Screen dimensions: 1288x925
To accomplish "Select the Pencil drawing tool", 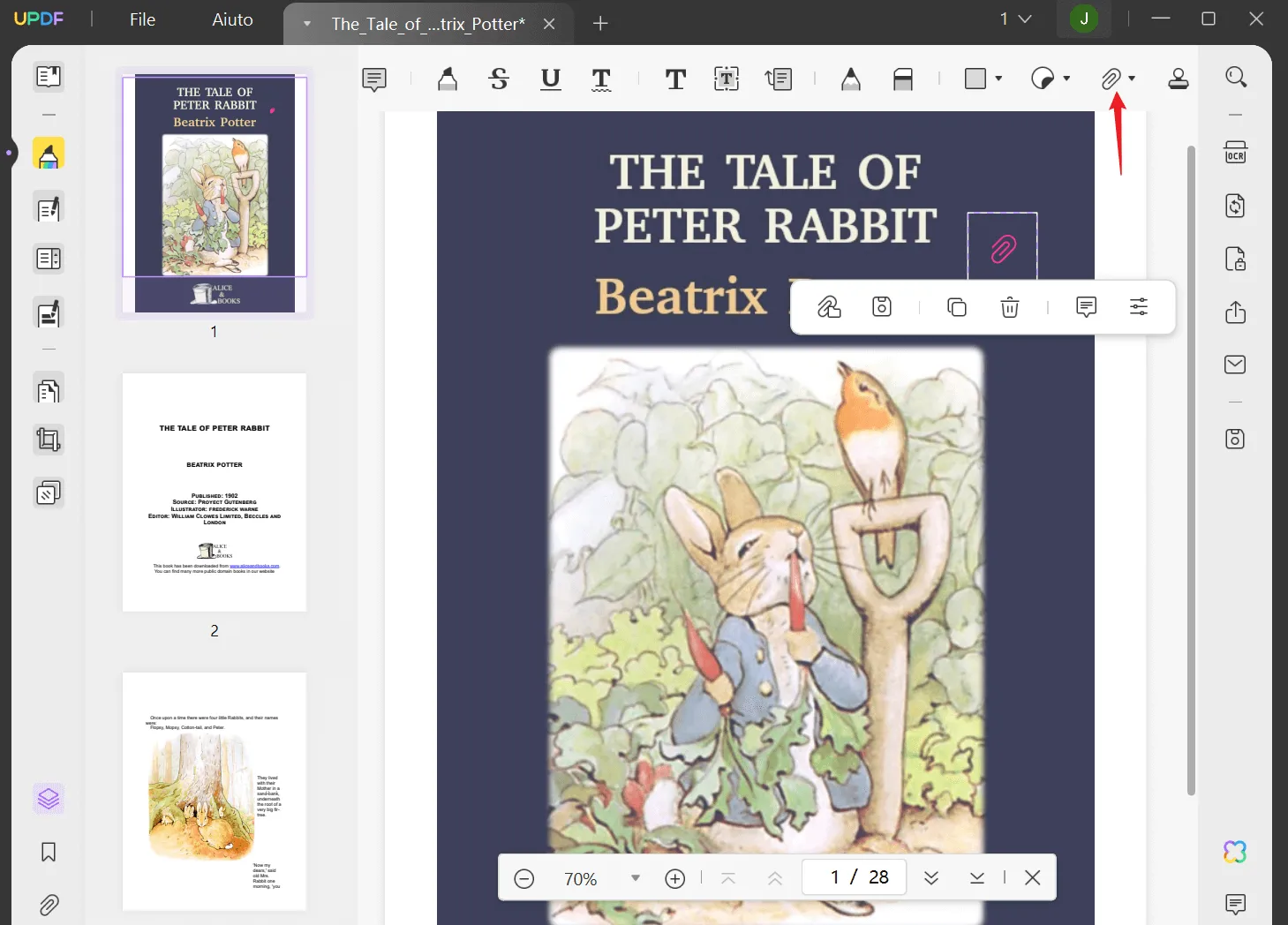I will [x=851, y=79].
